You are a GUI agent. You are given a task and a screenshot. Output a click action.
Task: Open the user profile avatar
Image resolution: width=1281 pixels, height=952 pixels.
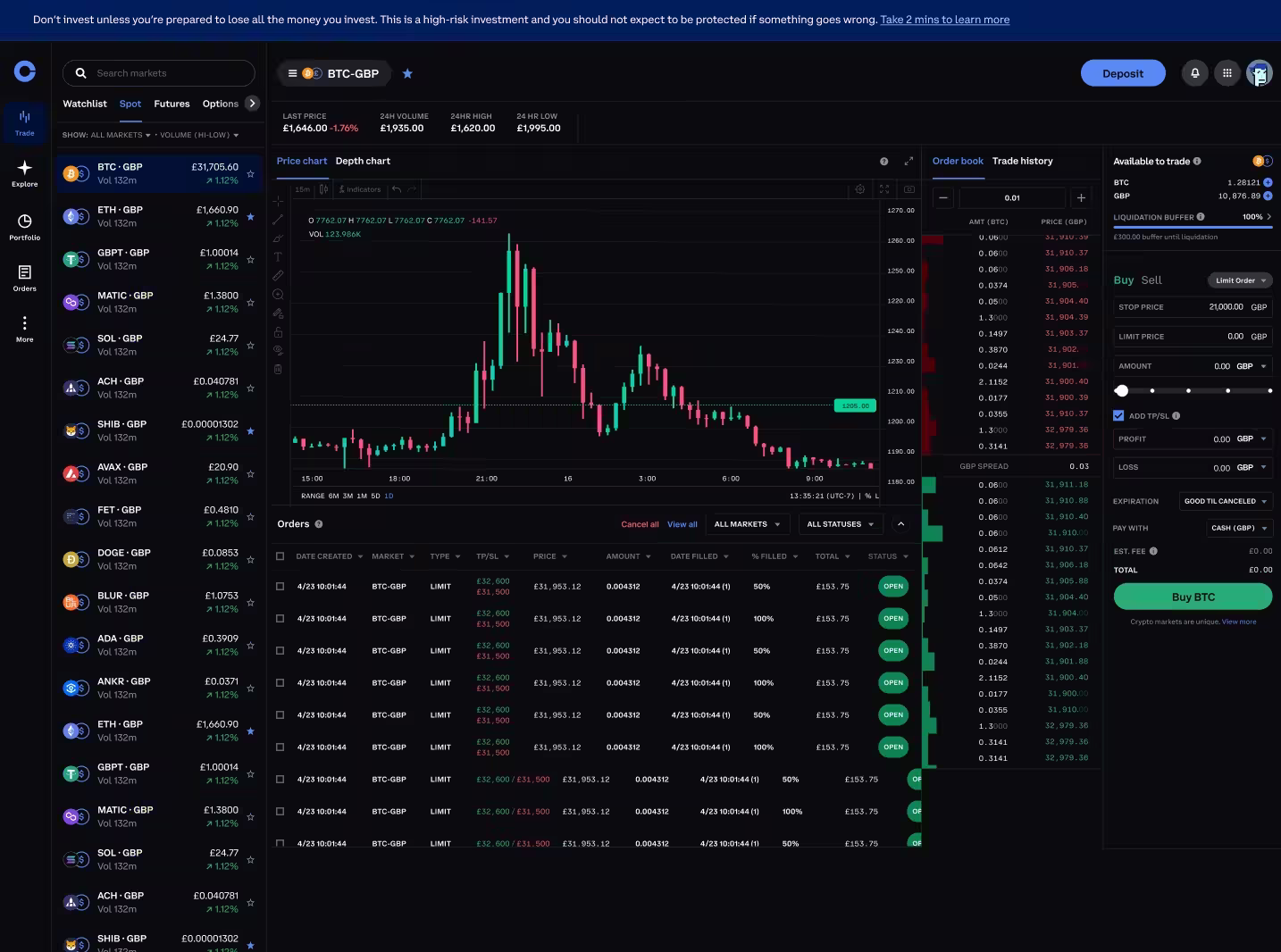tap(1260, 73)
